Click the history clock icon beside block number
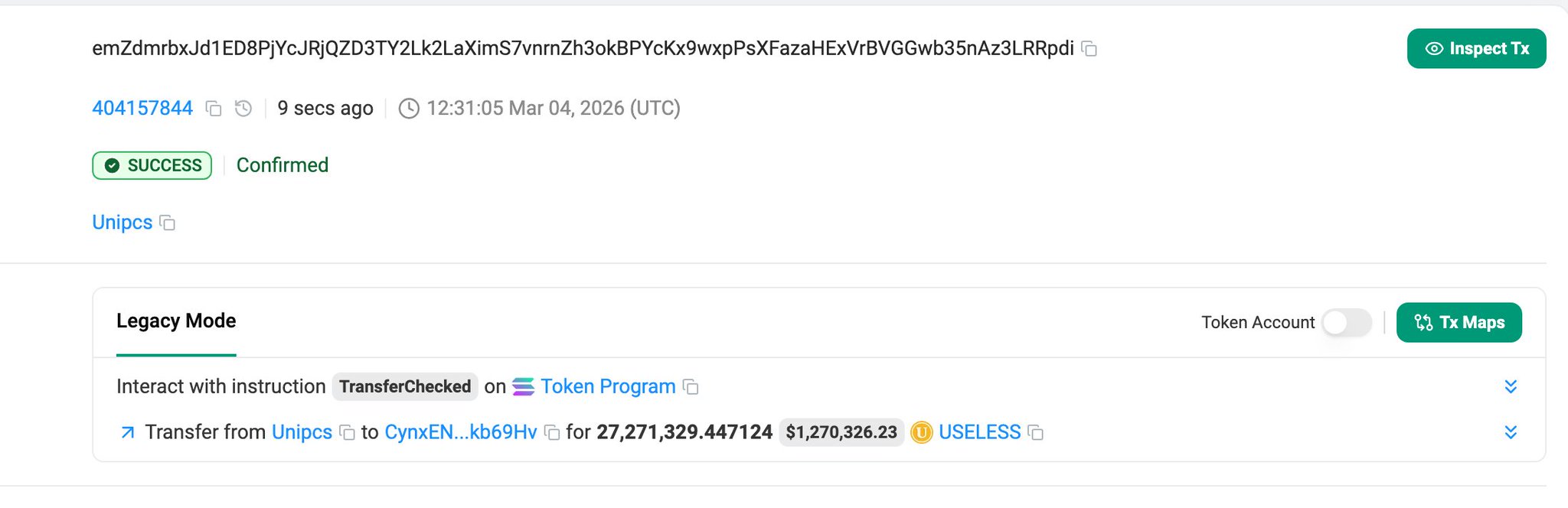Screen dimensions: 1568x508 pos(243,109)
